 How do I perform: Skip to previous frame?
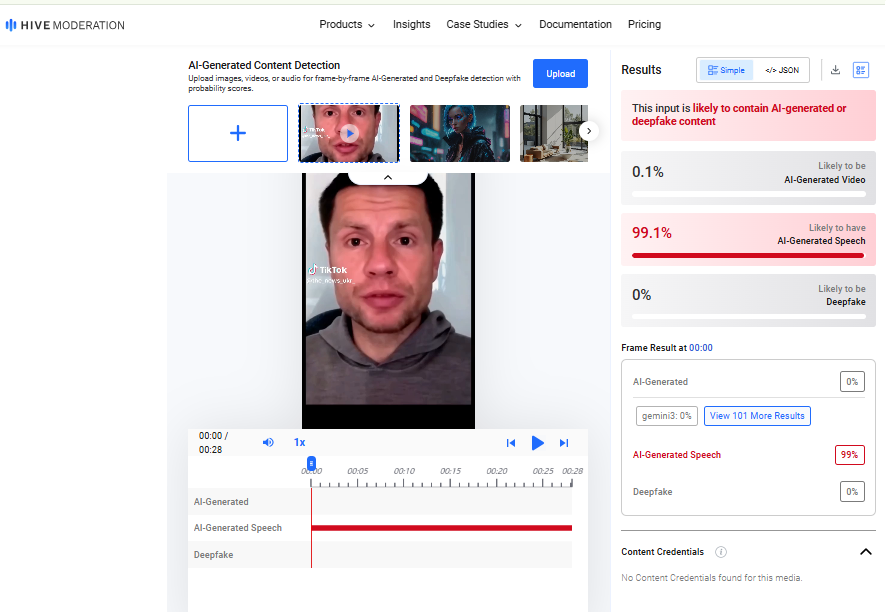click(x=510, y=443)
